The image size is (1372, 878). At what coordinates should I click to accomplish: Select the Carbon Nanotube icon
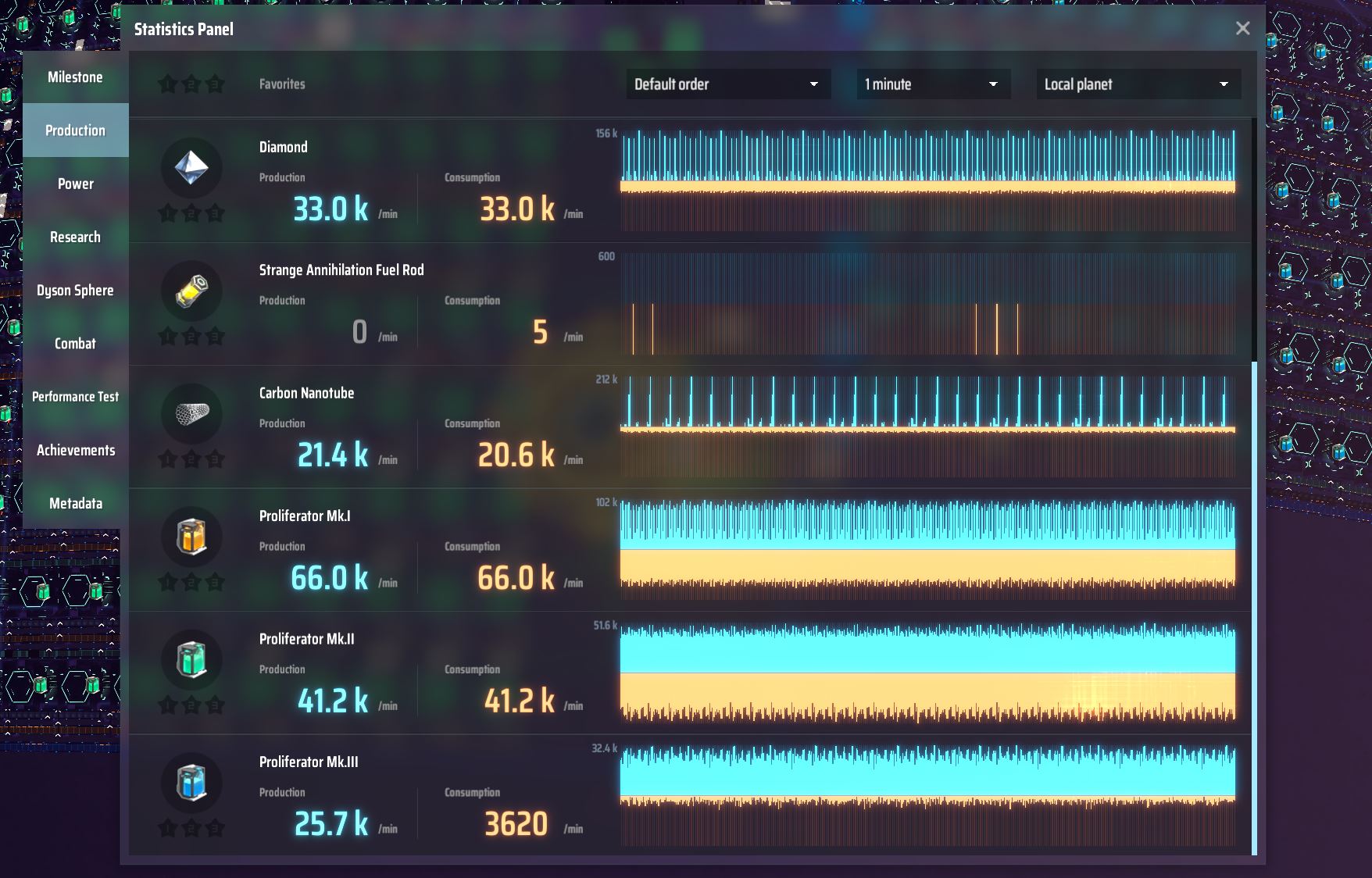click(x=191, y=413)
